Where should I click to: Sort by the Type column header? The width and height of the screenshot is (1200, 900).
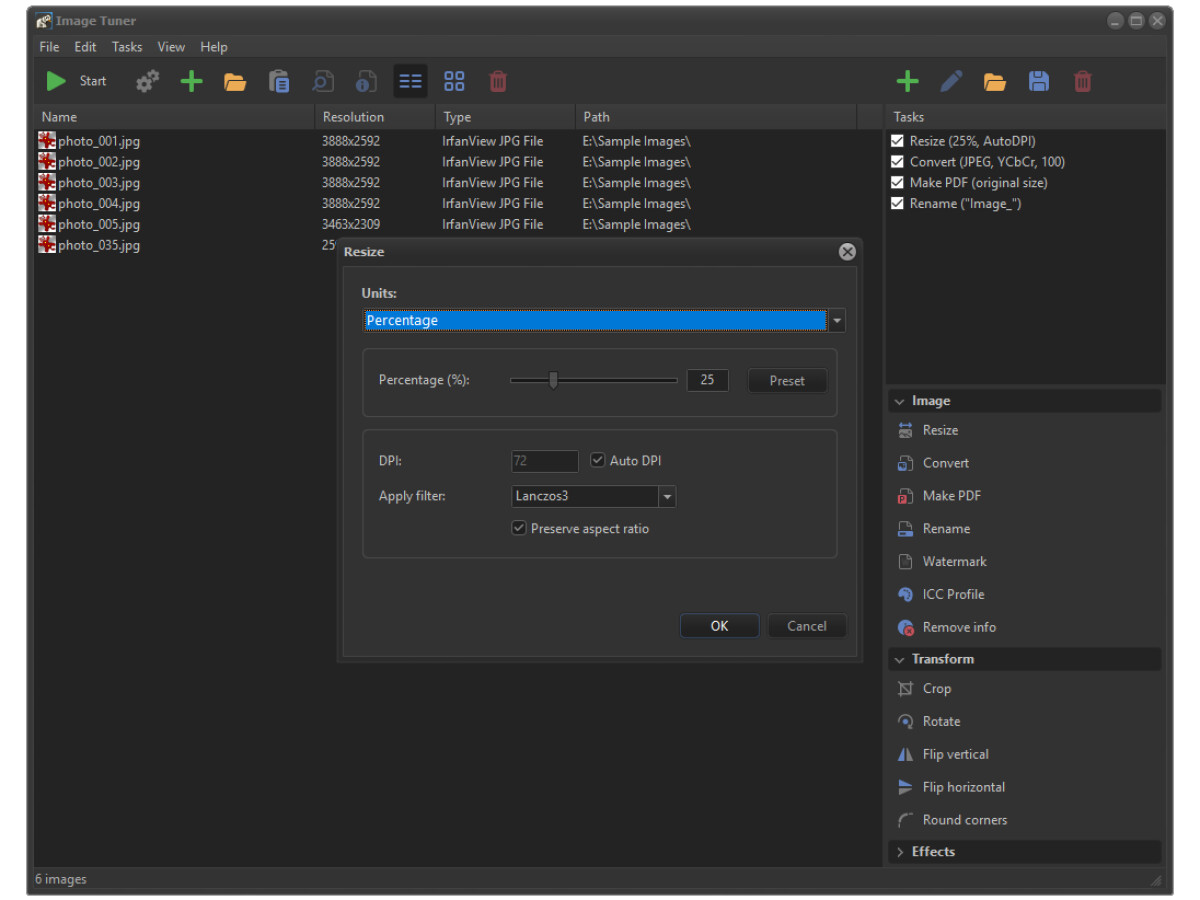[506, 117]
